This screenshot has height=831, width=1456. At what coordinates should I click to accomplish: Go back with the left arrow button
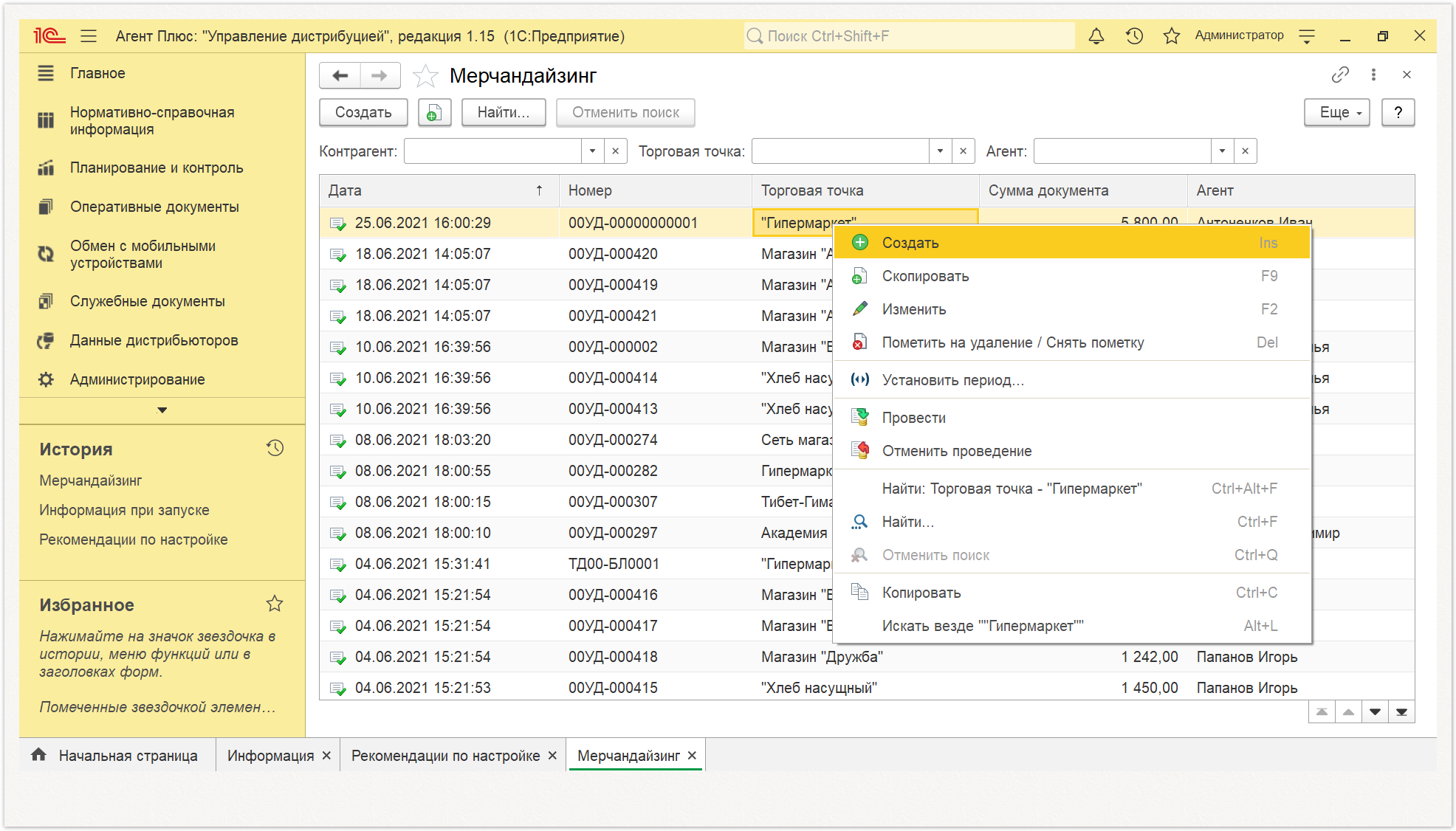click(x=340, y=75)
